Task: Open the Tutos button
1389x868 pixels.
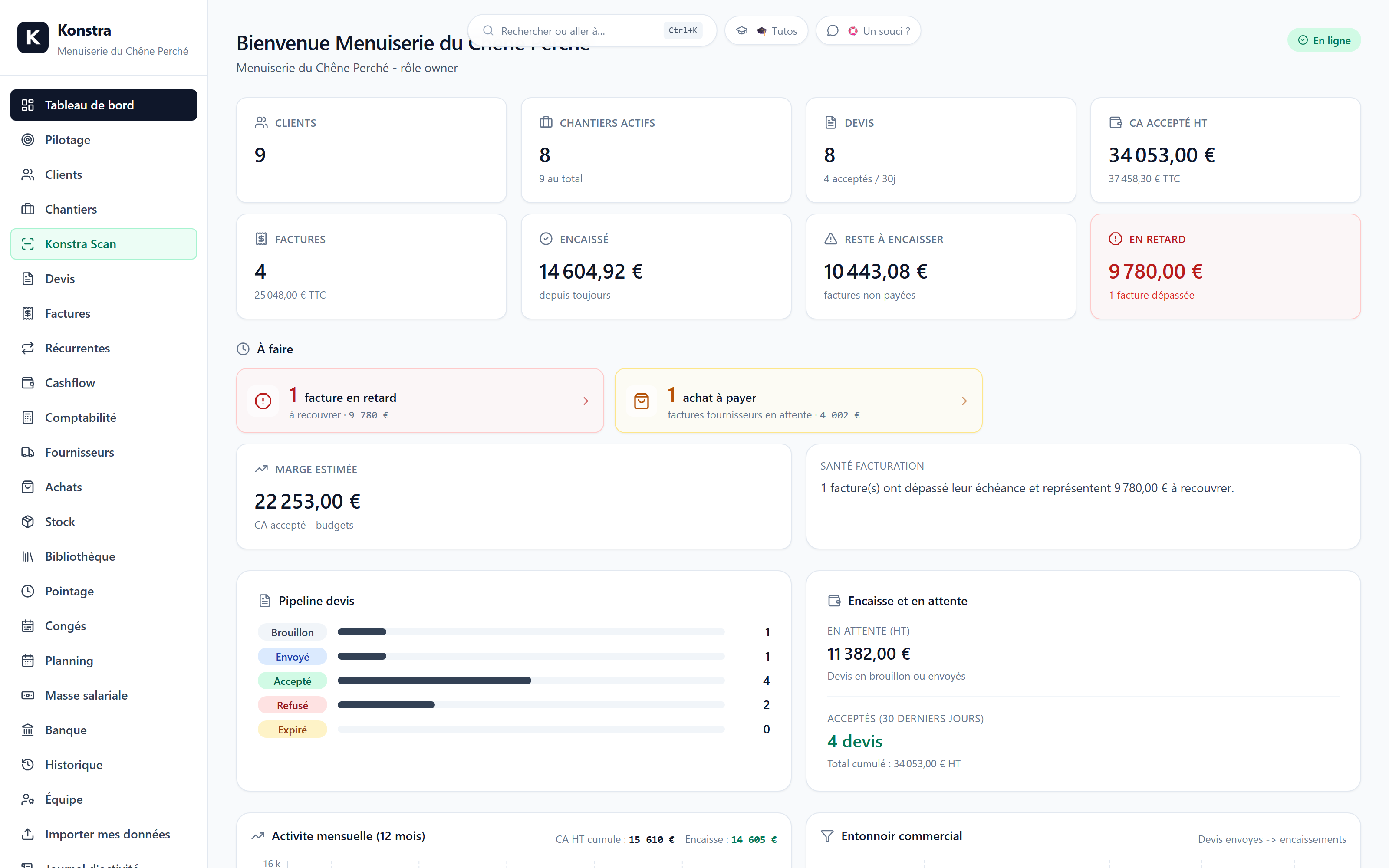Action: [766, 30]
